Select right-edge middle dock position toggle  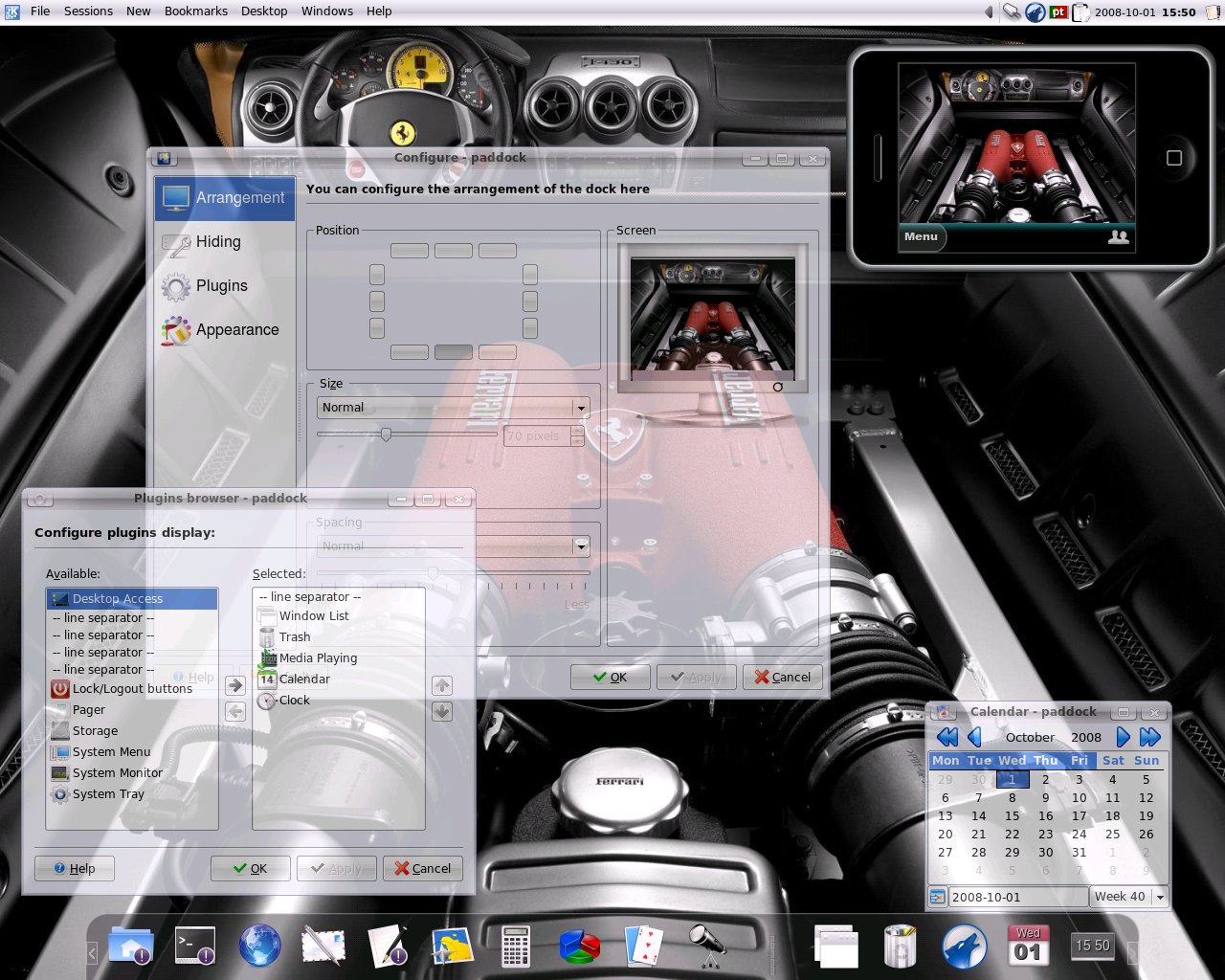[530, 301]
